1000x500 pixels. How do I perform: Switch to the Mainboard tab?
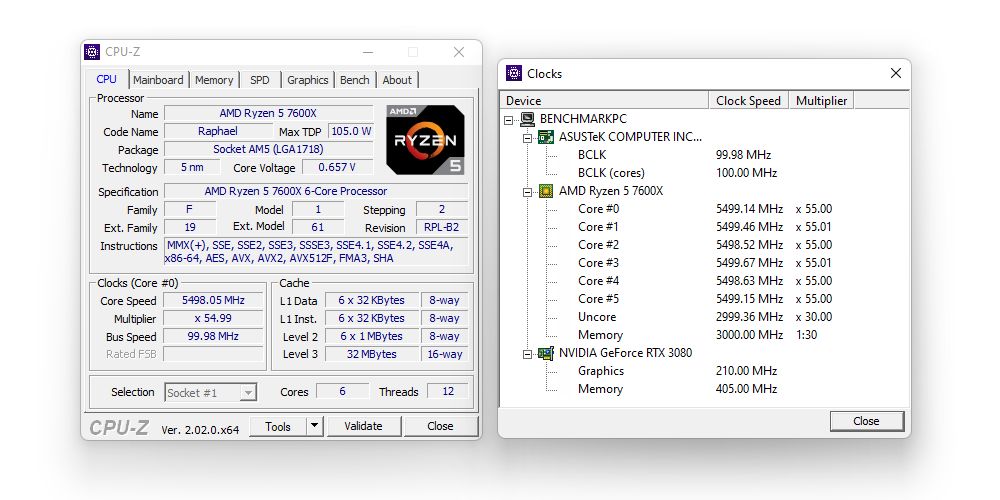coord(158,80)
